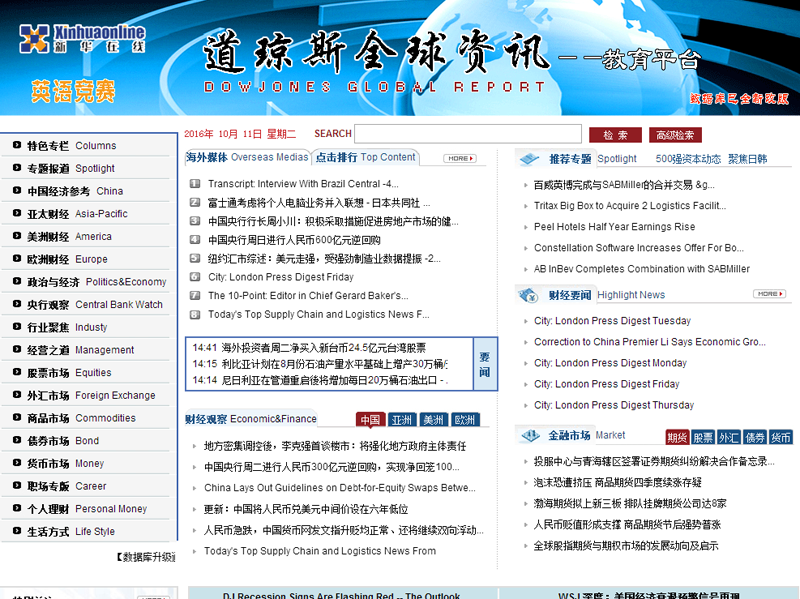Open Tritax Big Box to Acquire article
Screen dimensions: 800x599
[x=630, y=206]
